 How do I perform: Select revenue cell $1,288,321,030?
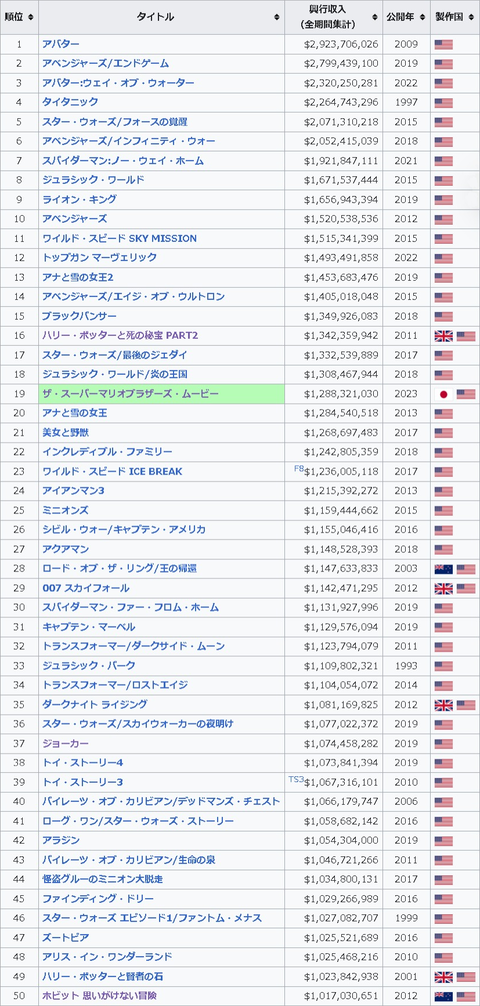point(334,393)
